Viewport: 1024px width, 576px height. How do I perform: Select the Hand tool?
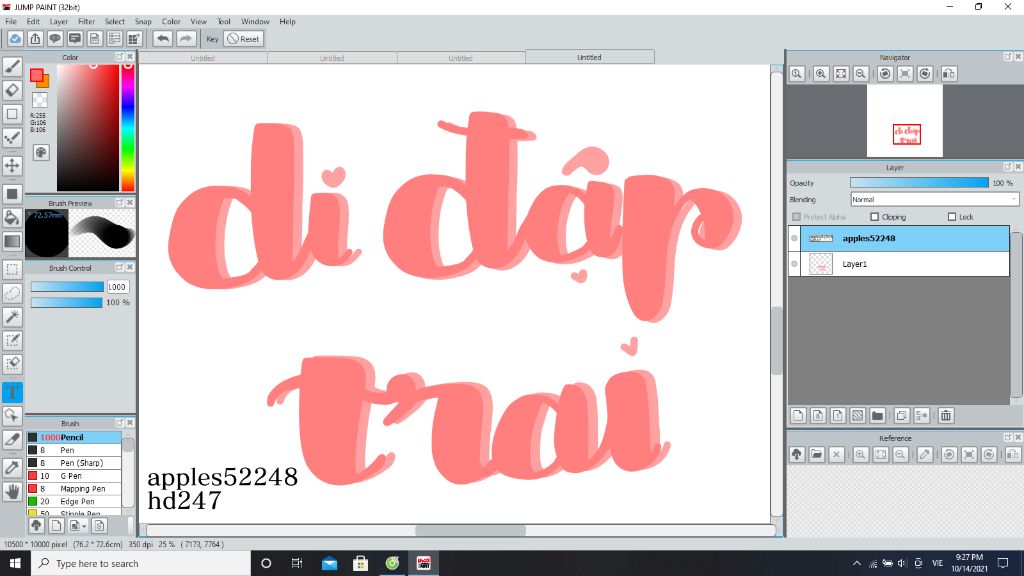point(12,491)
